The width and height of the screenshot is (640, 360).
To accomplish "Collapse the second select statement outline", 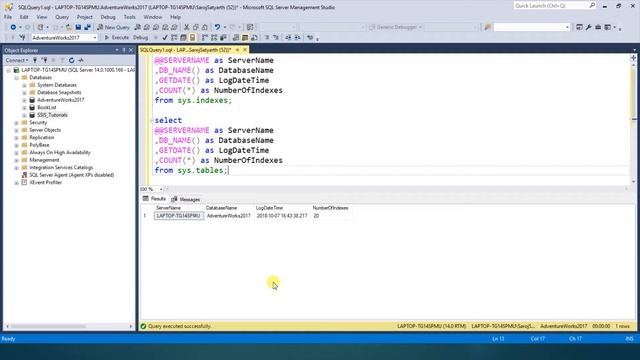I will [x=151, y=120].
